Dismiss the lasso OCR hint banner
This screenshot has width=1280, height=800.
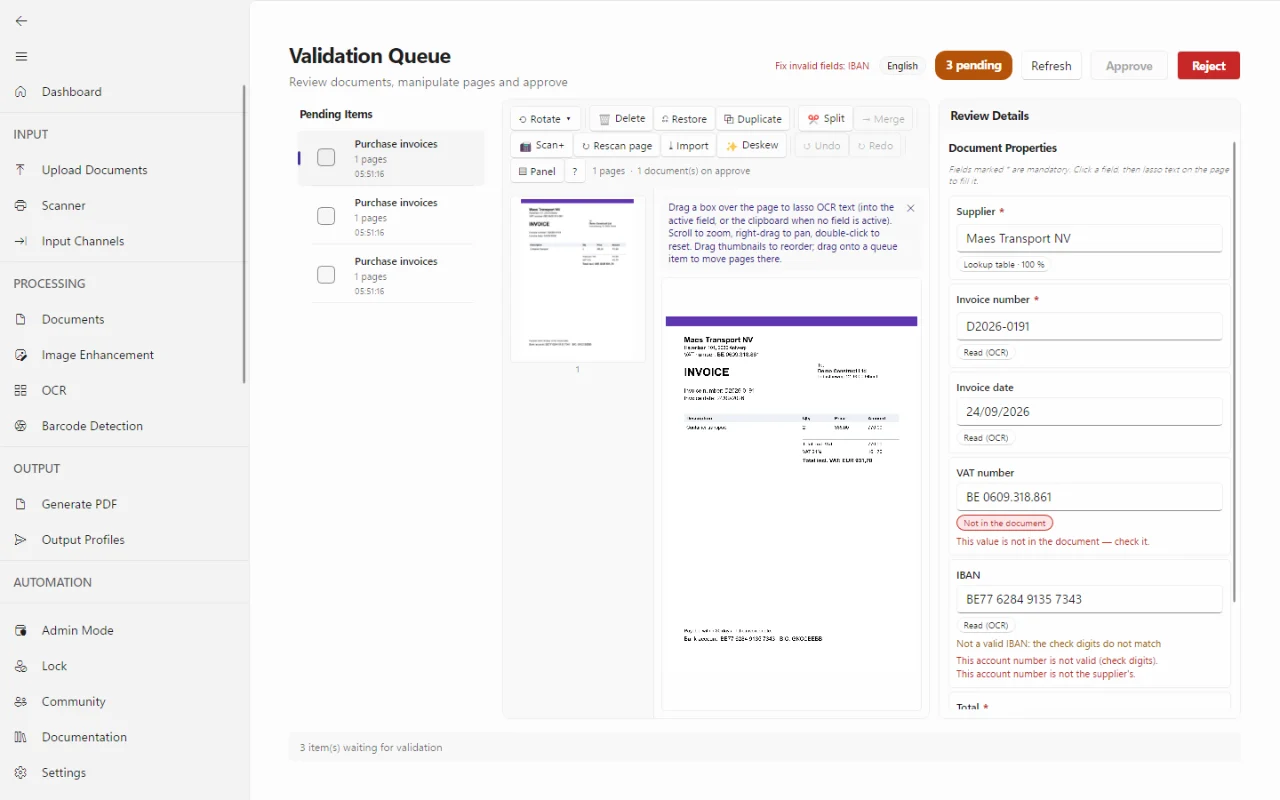point(910,208)
